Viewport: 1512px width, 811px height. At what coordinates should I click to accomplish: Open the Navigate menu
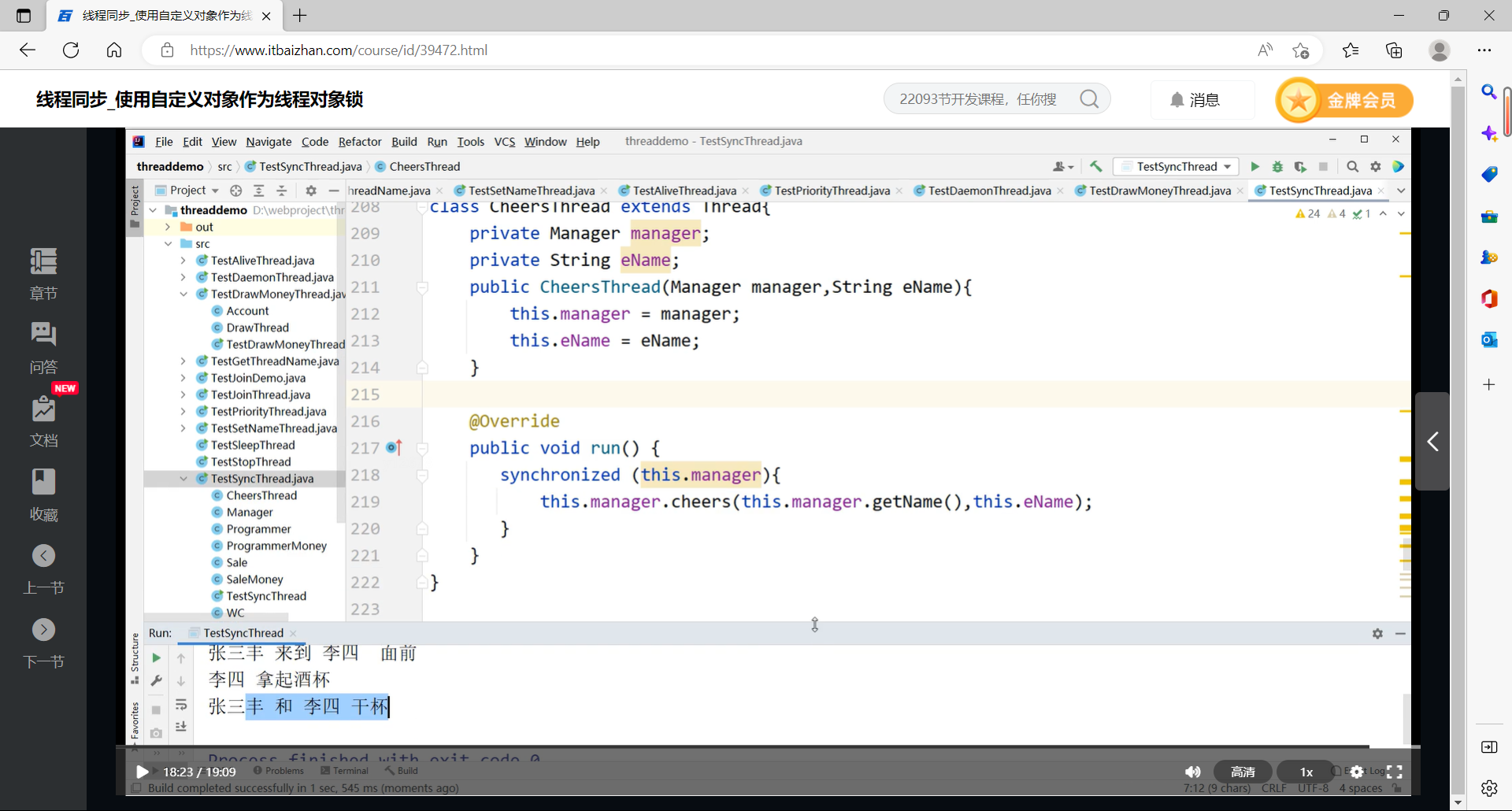click(x=269, y=142)
